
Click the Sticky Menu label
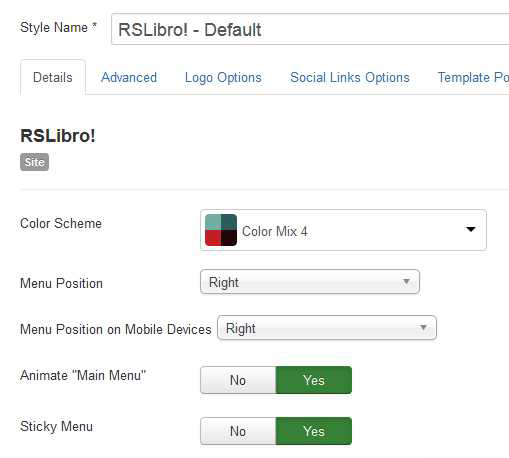(56, 426)
